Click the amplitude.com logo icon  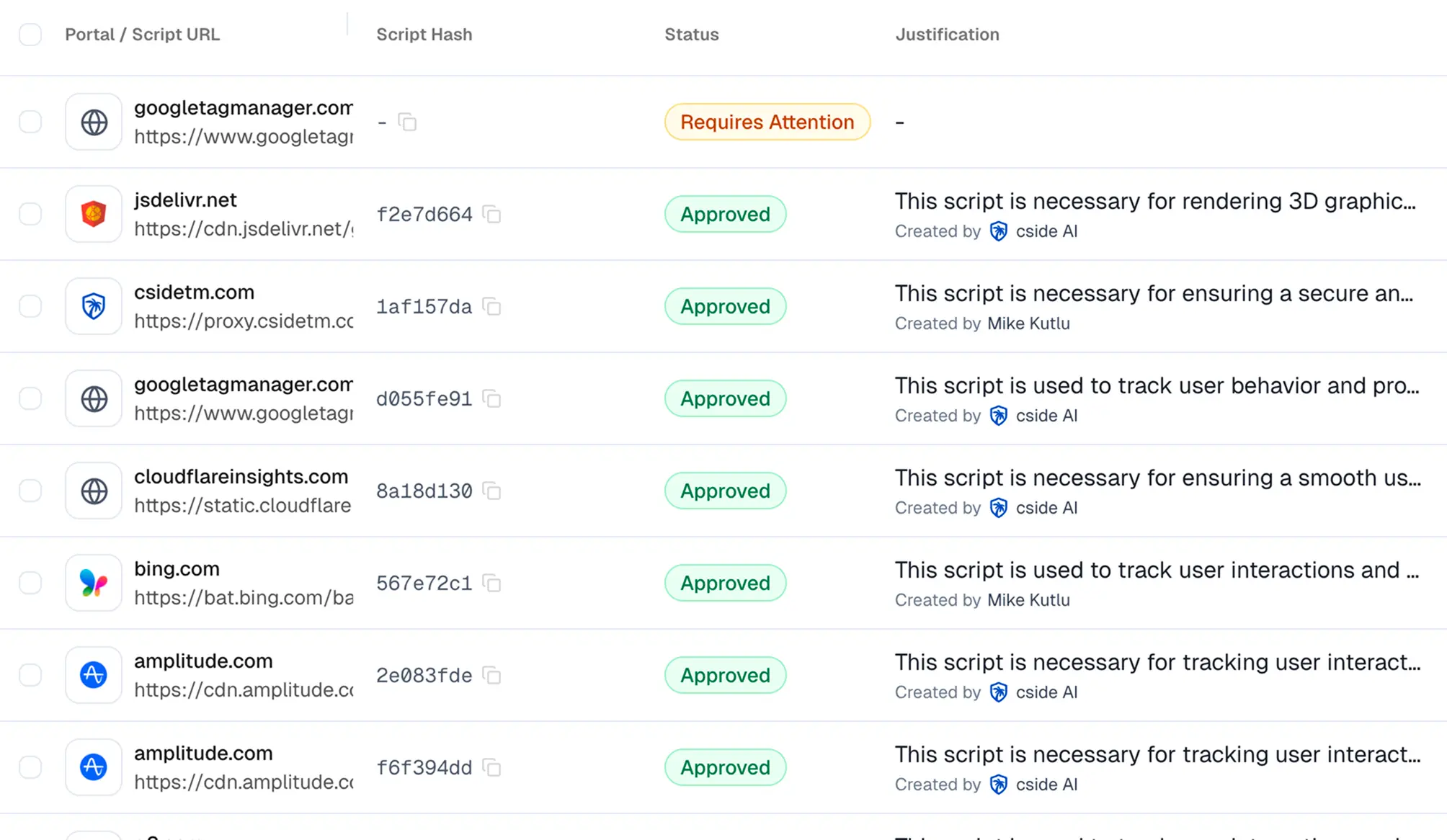point(93,675)
